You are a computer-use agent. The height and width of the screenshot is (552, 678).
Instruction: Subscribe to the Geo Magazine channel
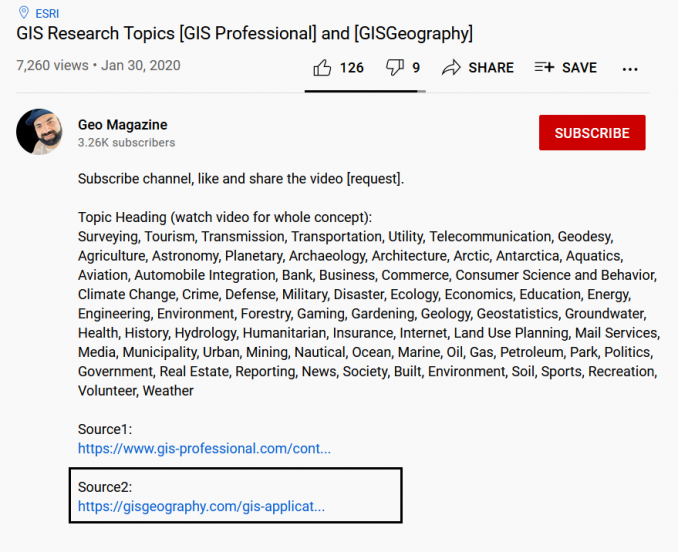pyautogui.click(x=592, y=133)
